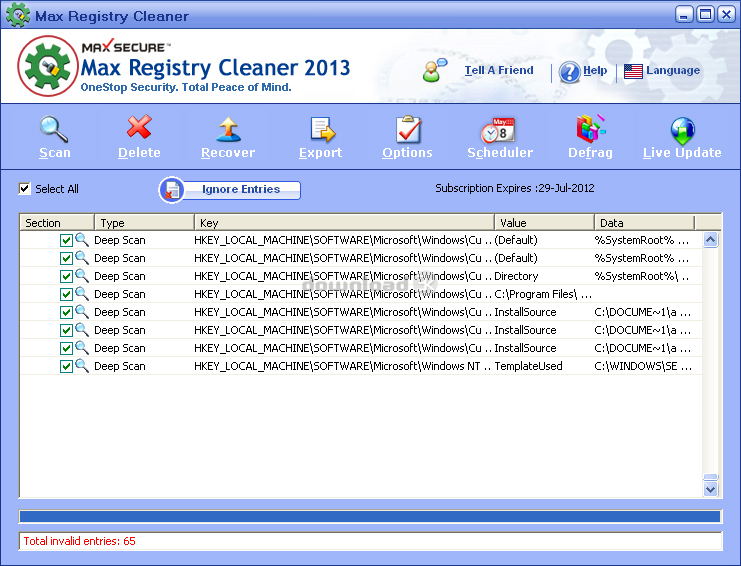Sort by the Value column header
The height and width of the screenshot is (566, 741).
click(x=543, y=223)
